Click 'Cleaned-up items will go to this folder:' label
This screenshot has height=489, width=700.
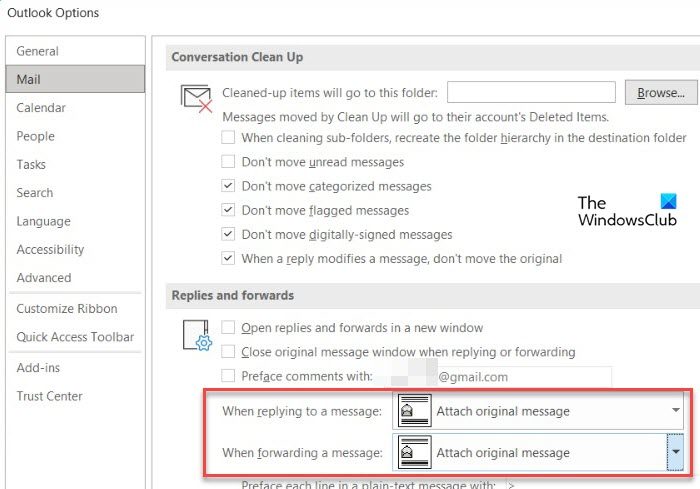tap(330, 93)
